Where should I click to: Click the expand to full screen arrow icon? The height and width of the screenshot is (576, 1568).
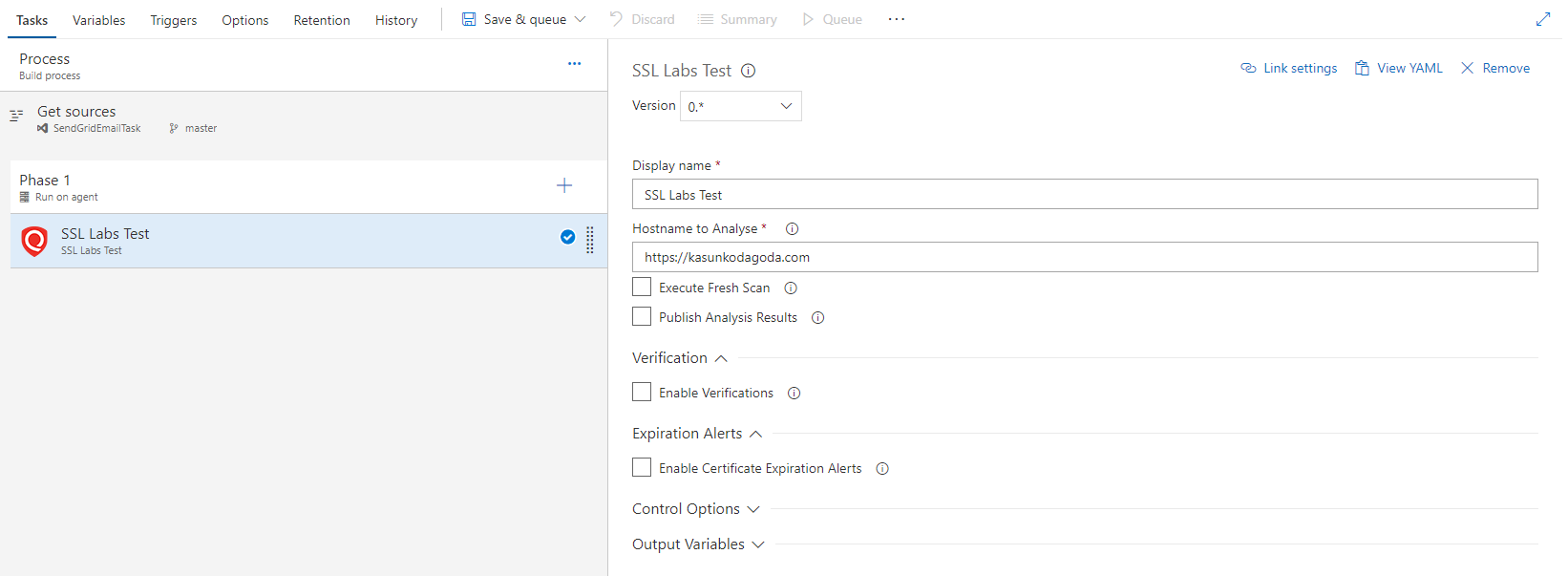click(x=1542, y=19)
